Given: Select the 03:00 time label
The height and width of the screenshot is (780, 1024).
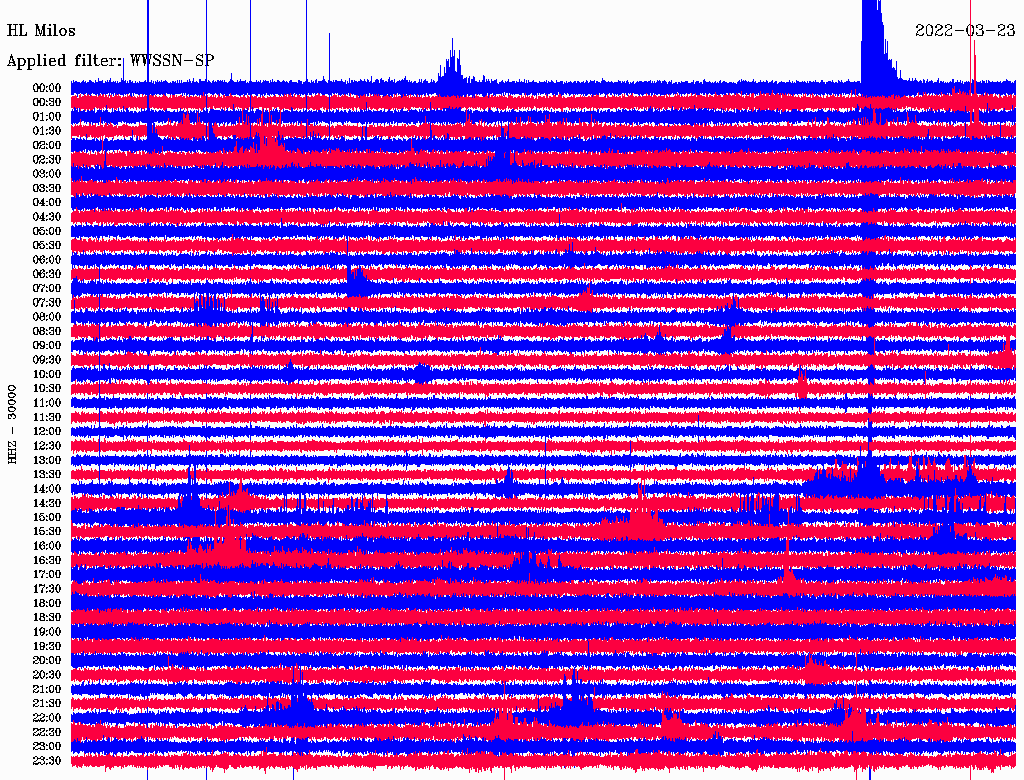Looking at the screenshot, I should pyautogui.click(x=47, y=174).
